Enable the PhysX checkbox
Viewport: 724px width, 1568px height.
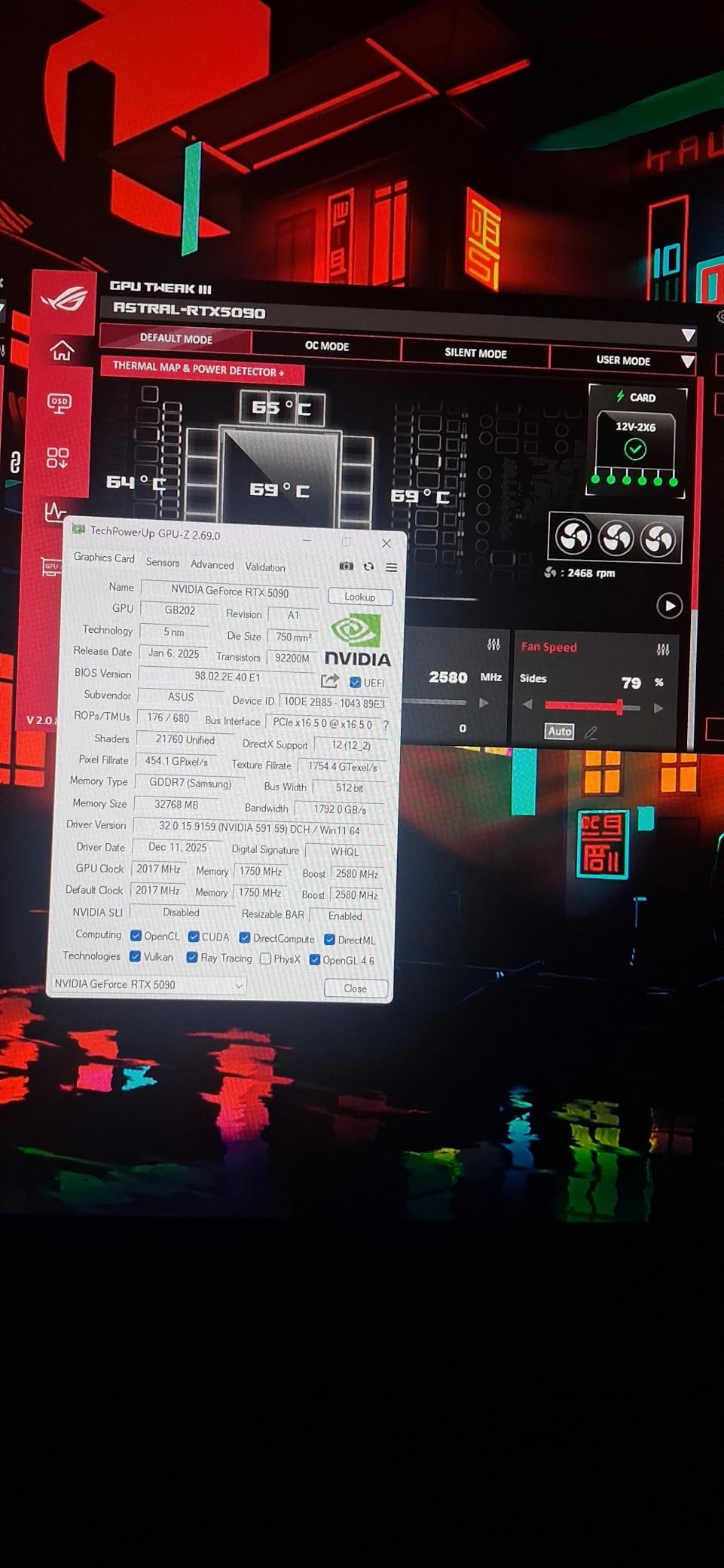[265, 958]
